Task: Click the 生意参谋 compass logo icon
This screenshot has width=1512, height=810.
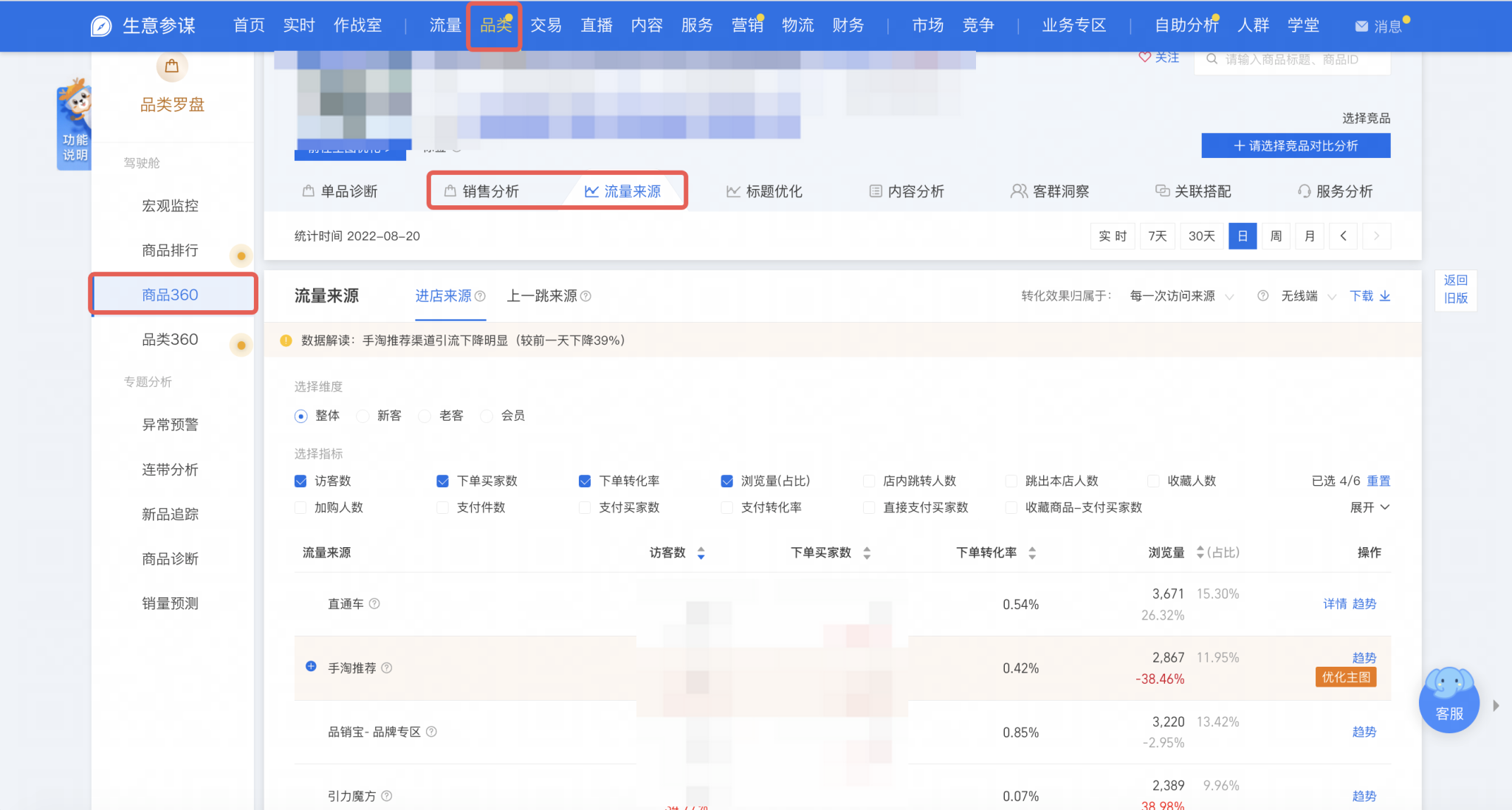Action: click(100, 26)
